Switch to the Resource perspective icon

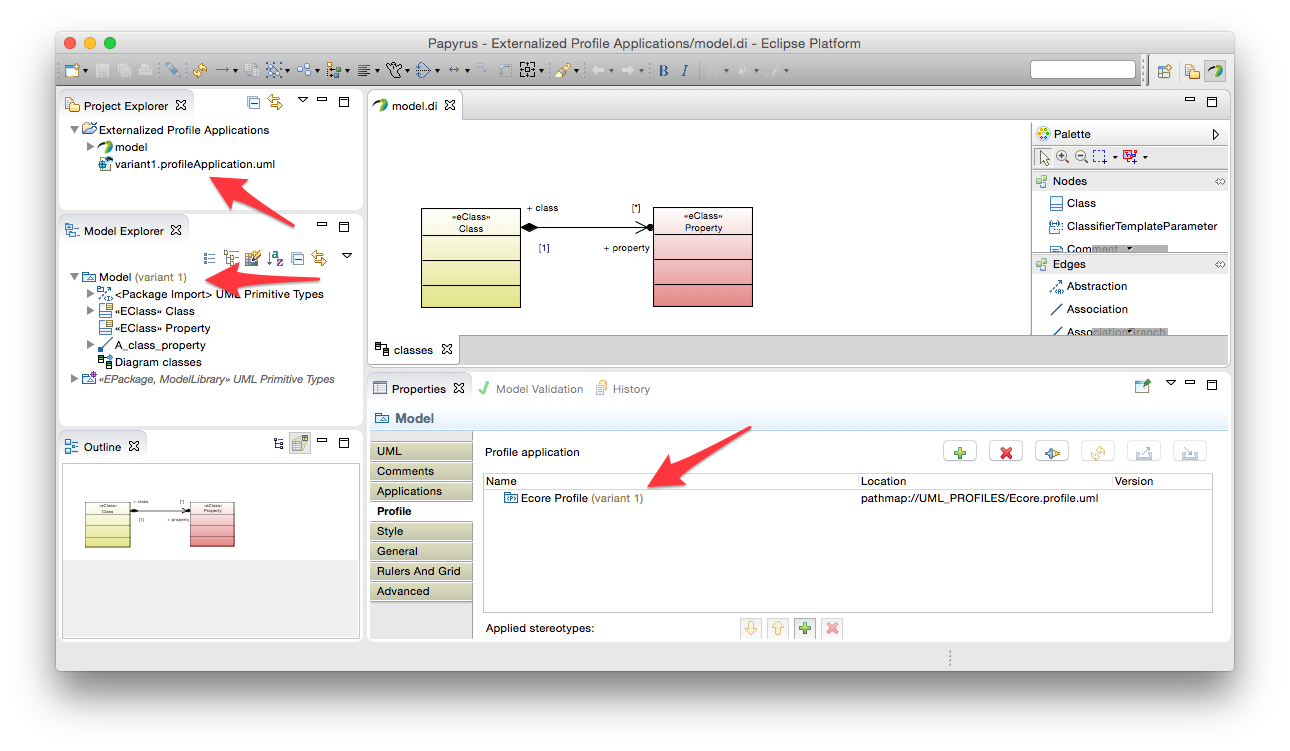coord(1192,71)
